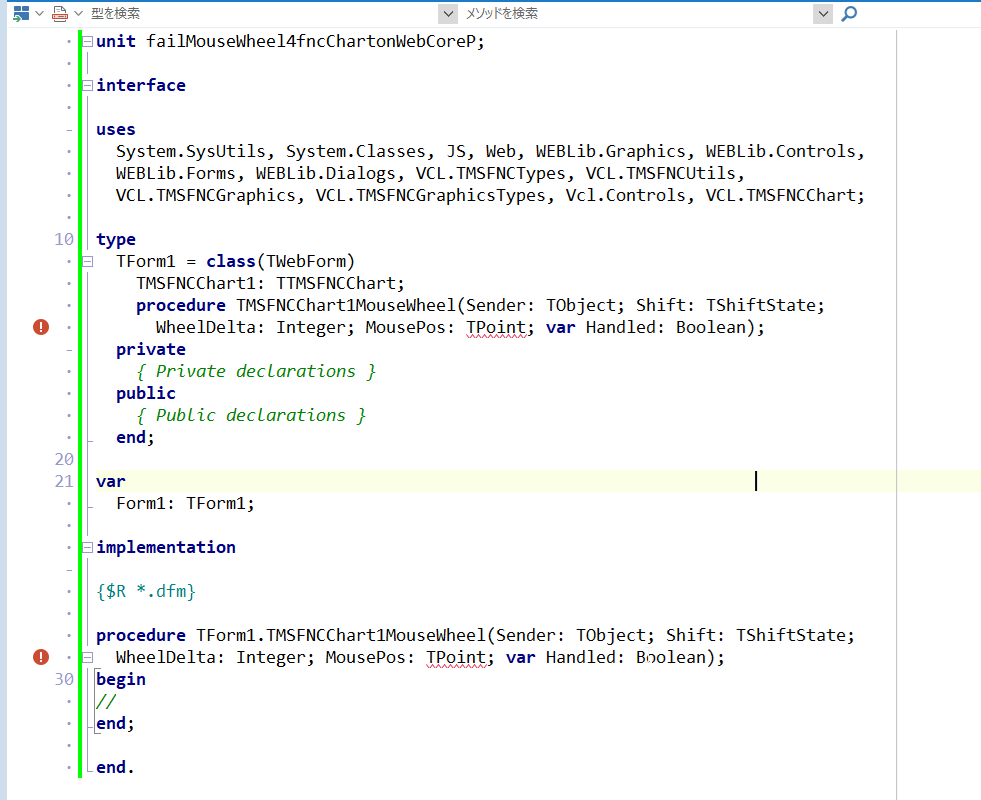Collapse the interface section
The image size is (981, 800).
[x=87, y=86]
